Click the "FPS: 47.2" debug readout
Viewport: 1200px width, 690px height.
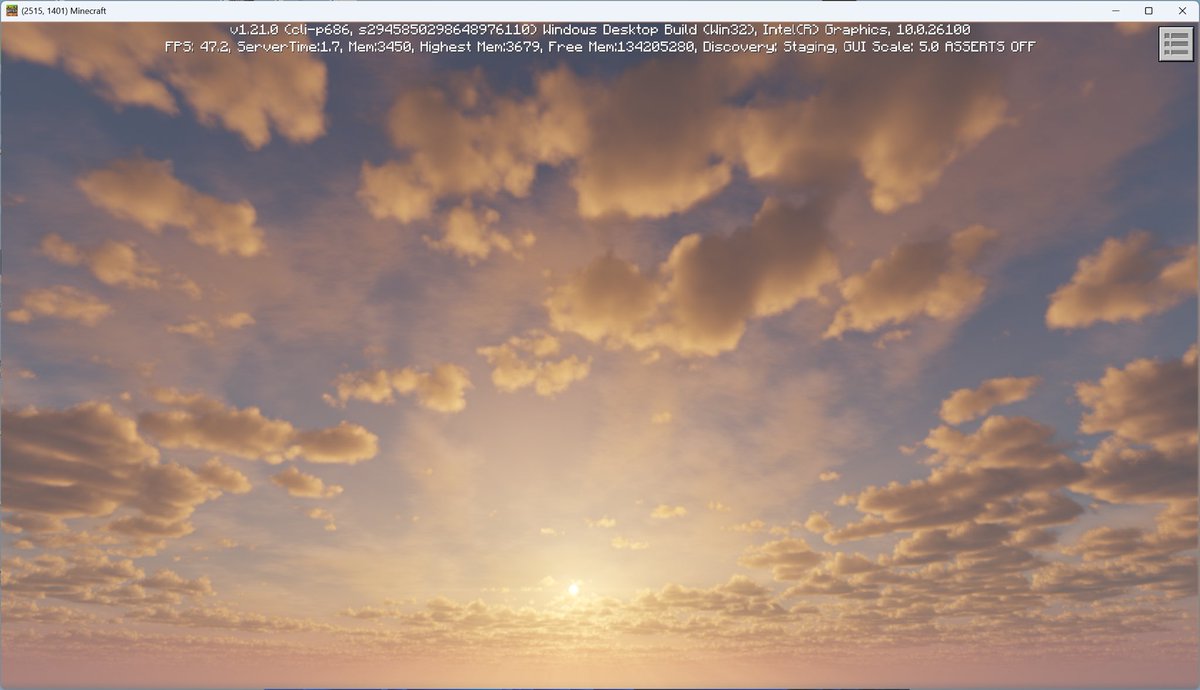click(199, 47)
